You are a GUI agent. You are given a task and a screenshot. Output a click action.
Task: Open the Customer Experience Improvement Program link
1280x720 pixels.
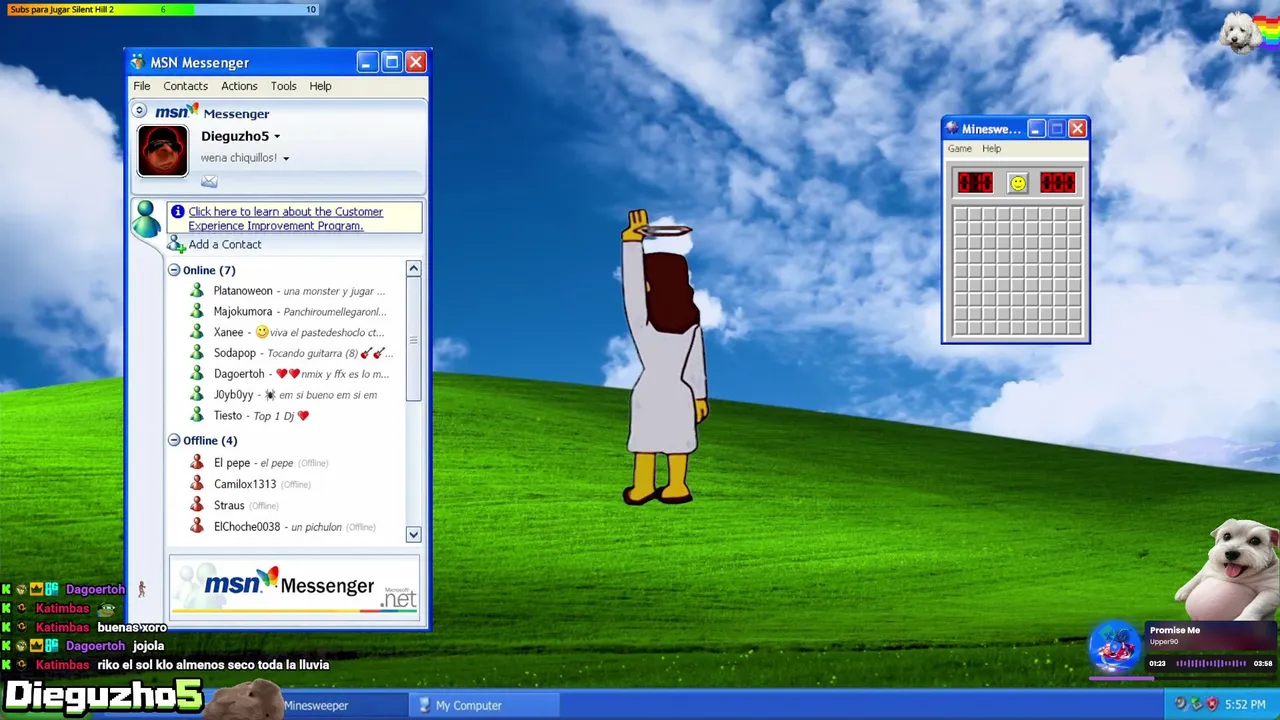point(285,219)
